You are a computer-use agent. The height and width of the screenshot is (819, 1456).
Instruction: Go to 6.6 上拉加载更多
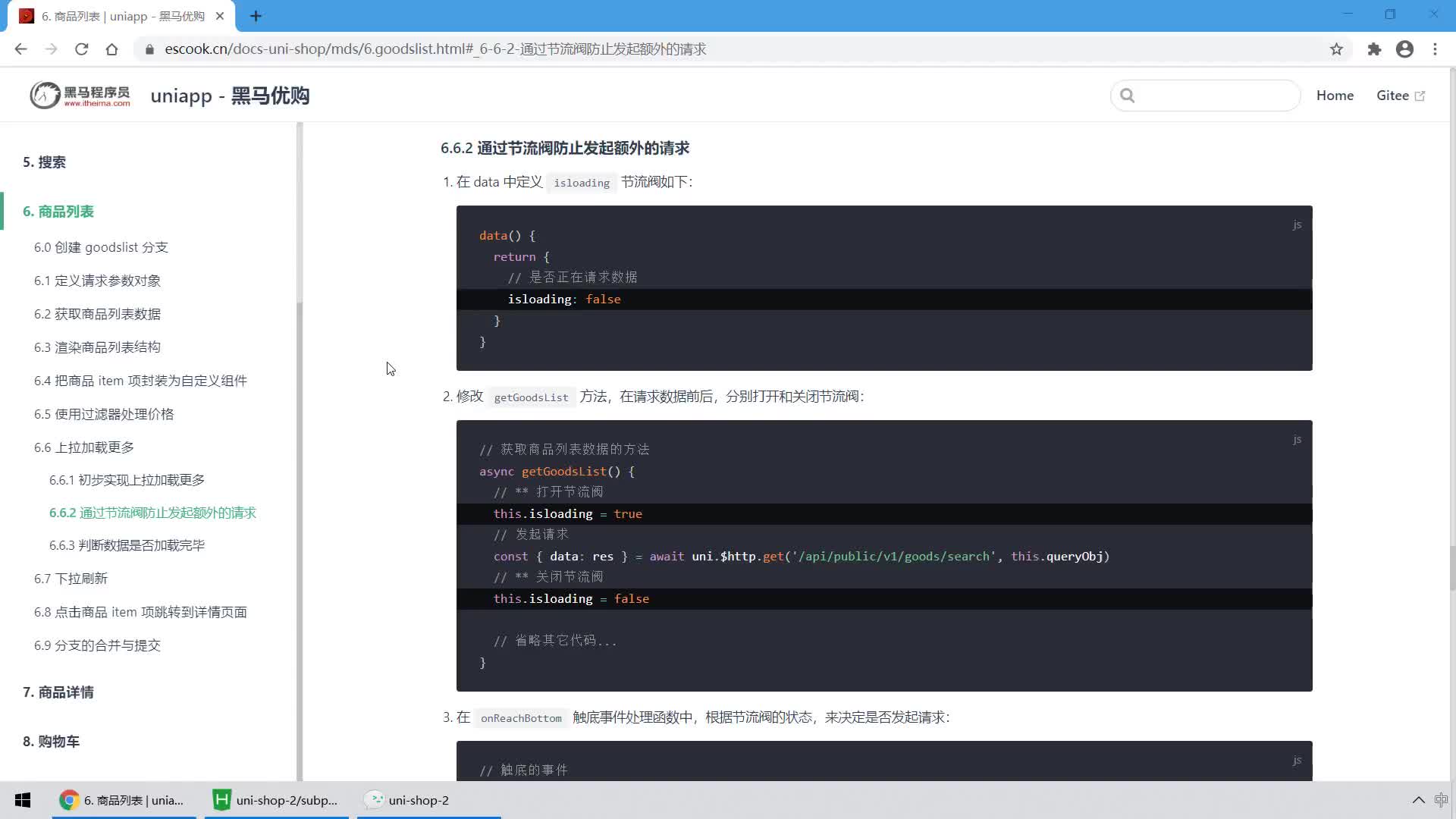(x=84, y=447)
